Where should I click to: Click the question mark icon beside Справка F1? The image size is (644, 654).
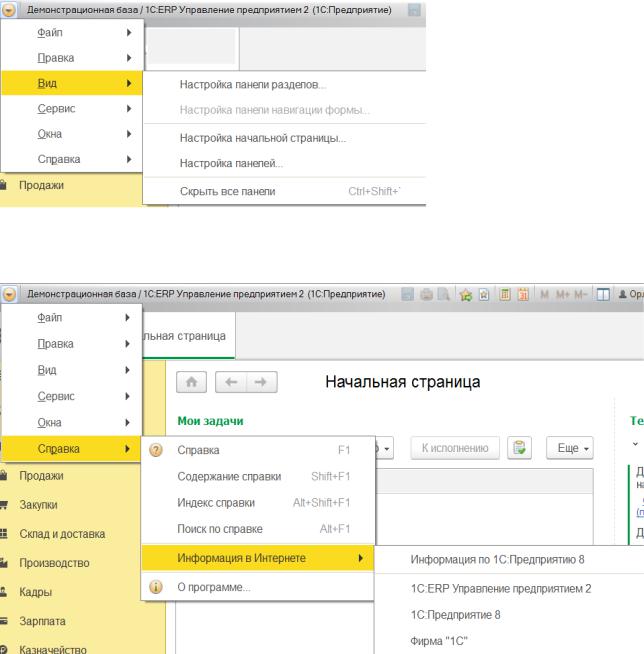coord(156,450)
